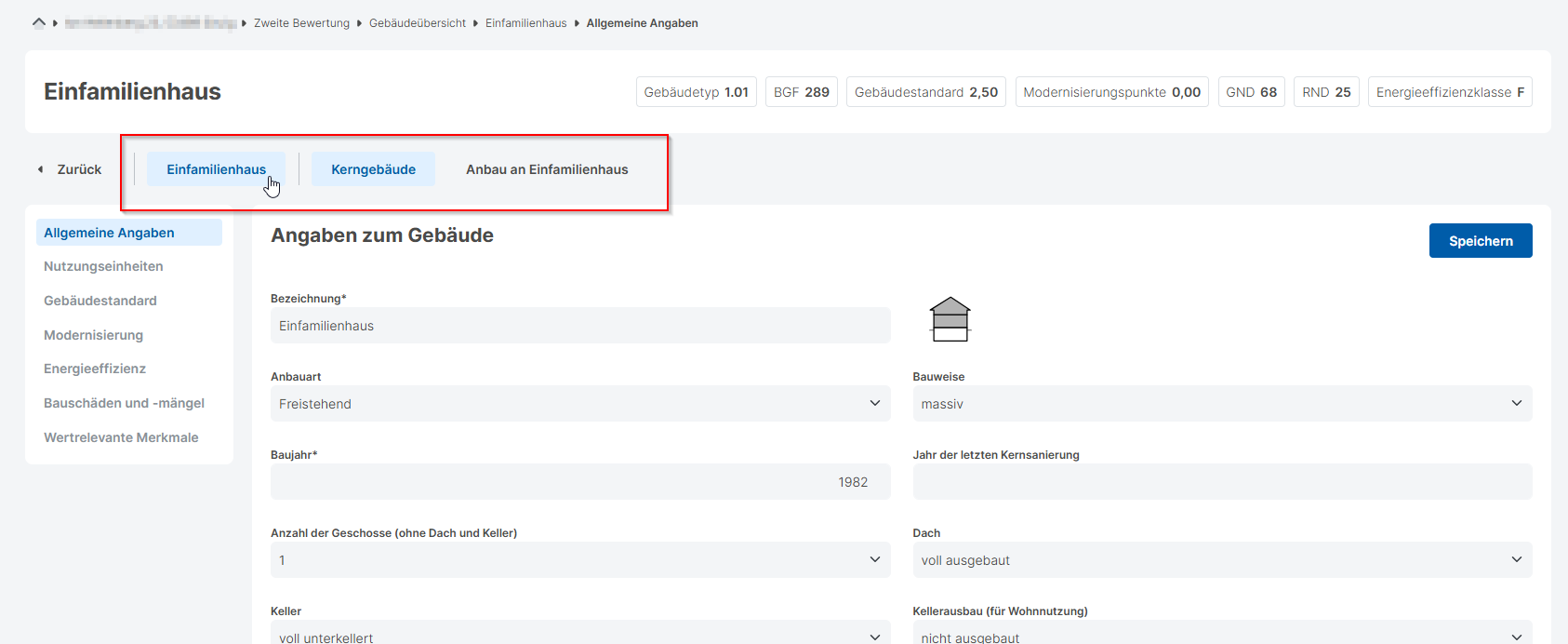The image size is (1568, 644).
Task: Click the Baujahr input field
Action: [x=579, y=482]
